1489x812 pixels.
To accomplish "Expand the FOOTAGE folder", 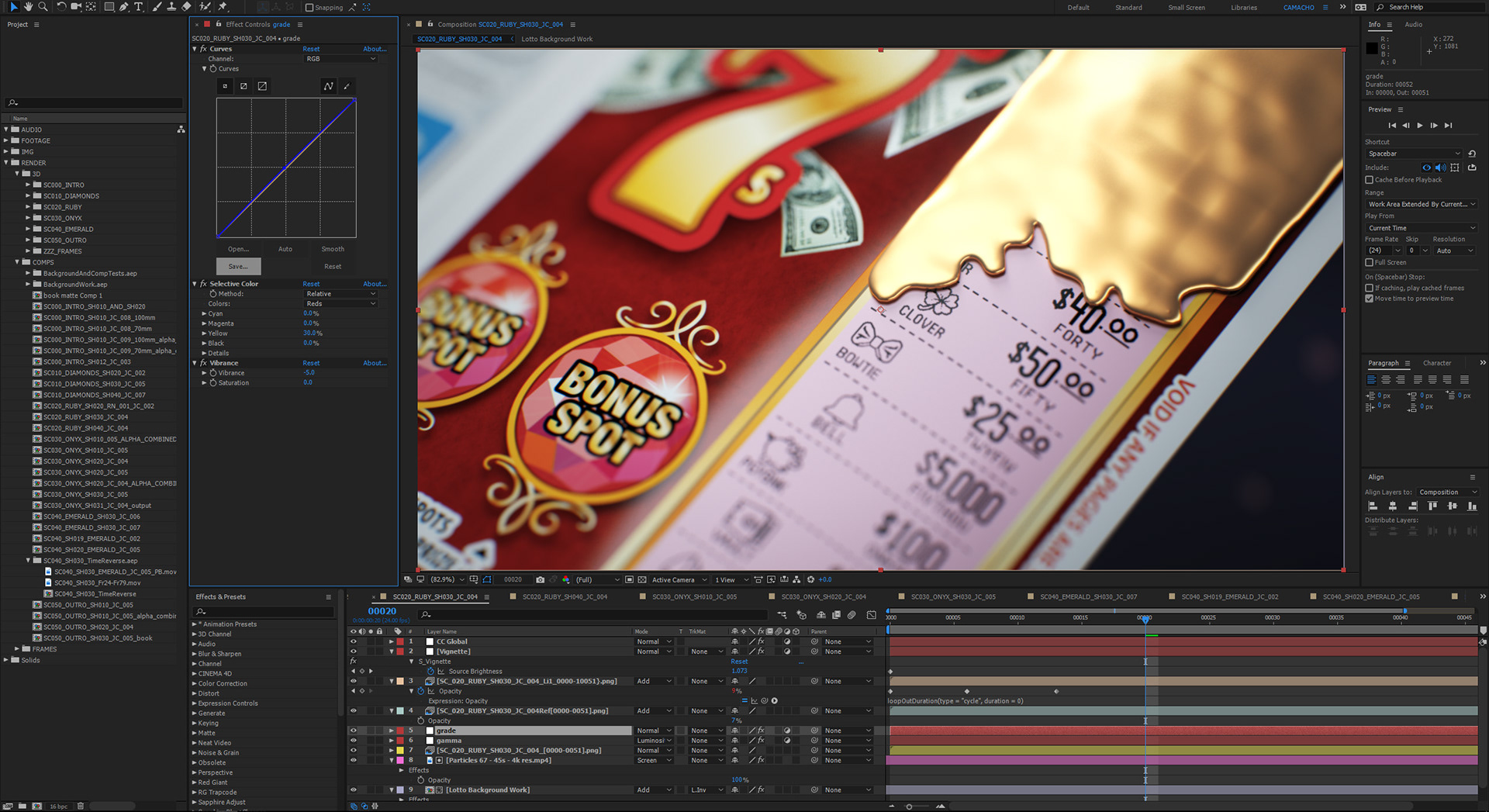I will [6, 140].
